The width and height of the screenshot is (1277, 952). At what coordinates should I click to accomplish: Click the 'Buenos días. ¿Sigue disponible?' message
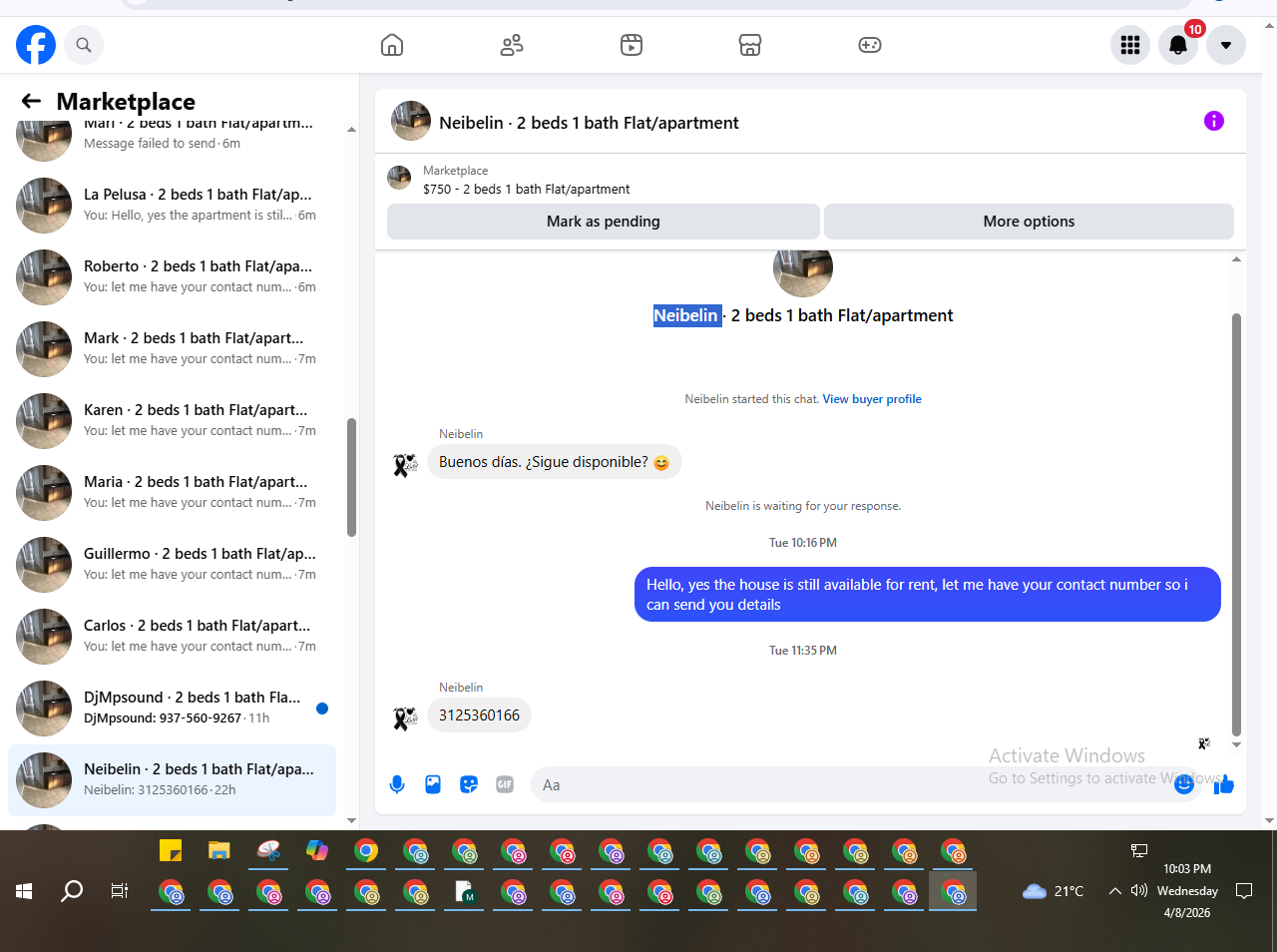(x=554, y=462)
